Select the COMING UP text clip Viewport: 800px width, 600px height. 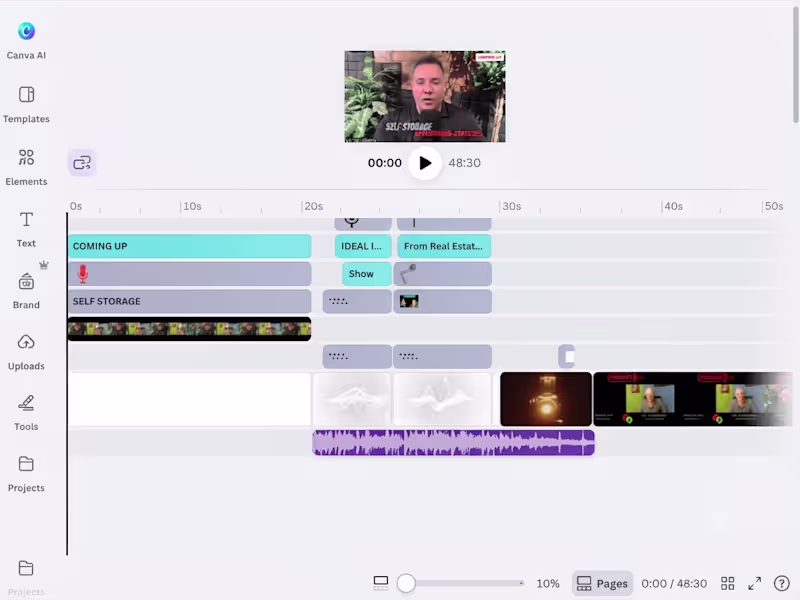(189, 246)
